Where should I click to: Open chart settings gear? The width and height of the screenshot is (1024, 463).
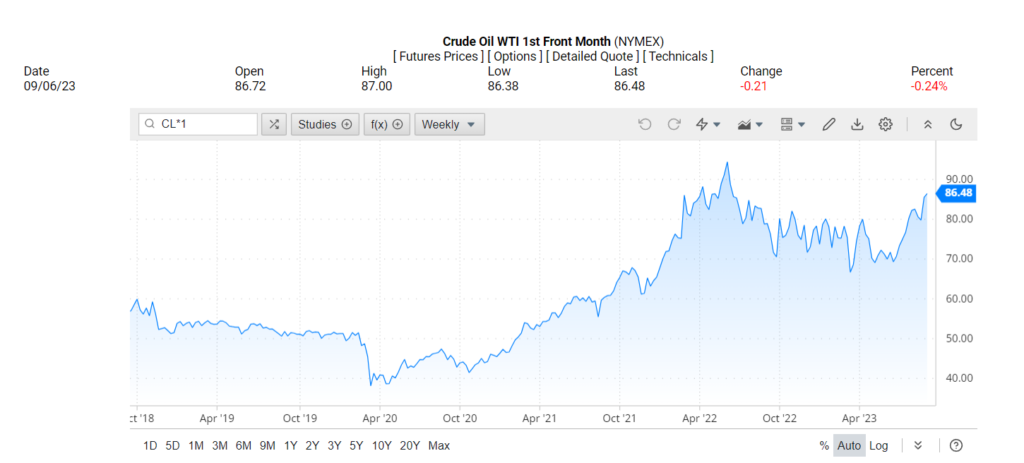point(885,124)
